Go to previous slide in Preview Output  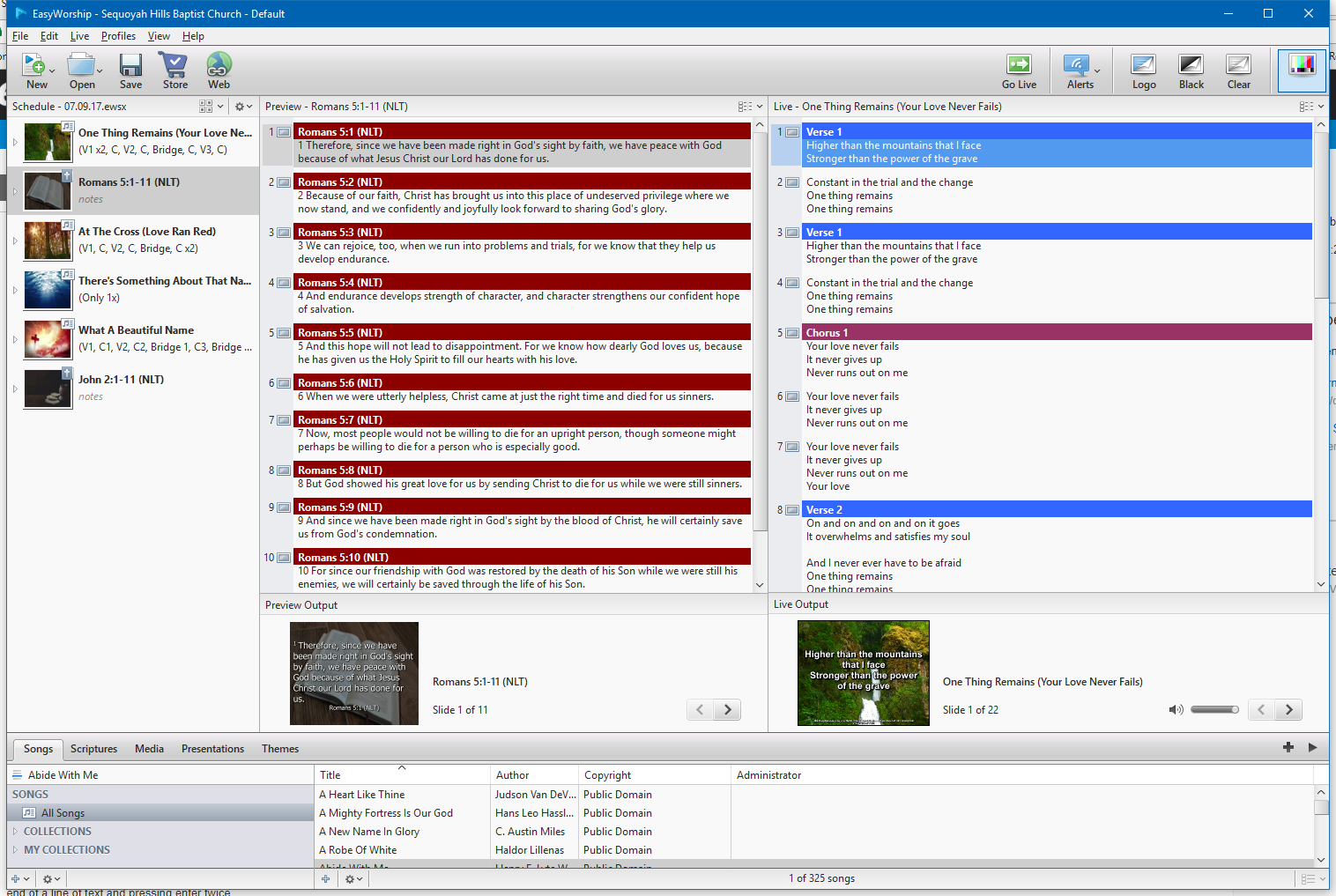coord(700,709)
